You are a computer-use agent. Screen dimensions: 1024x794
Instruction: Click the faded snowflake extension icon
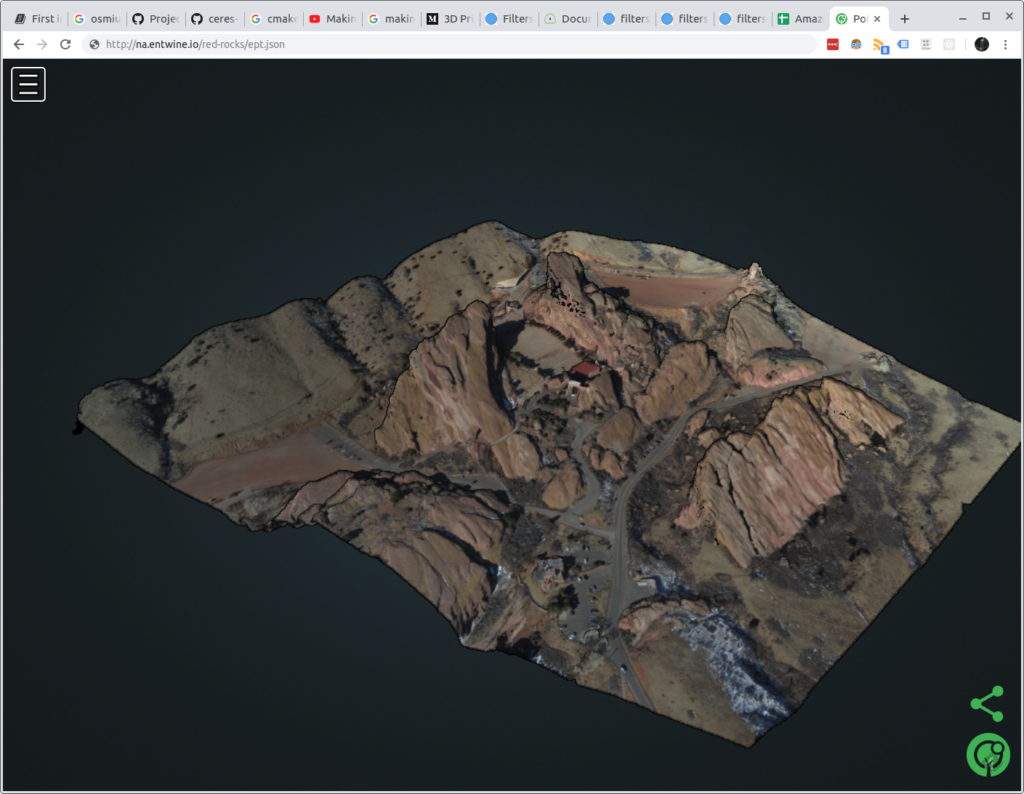click(x=947, y=44)
